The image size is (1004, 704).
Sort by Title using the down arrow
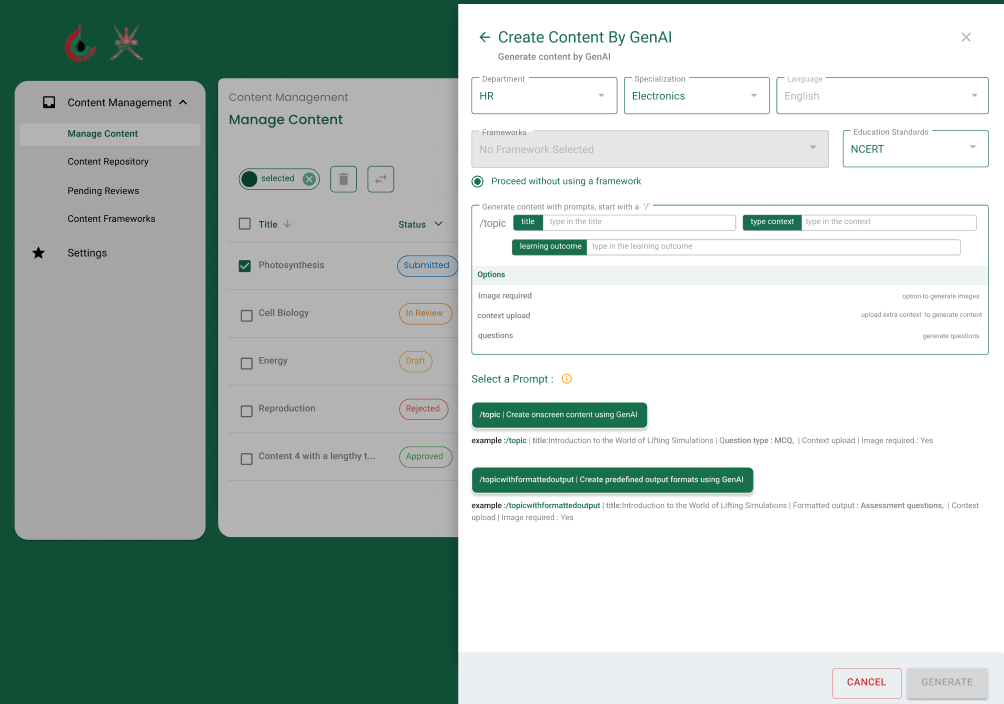288,224
